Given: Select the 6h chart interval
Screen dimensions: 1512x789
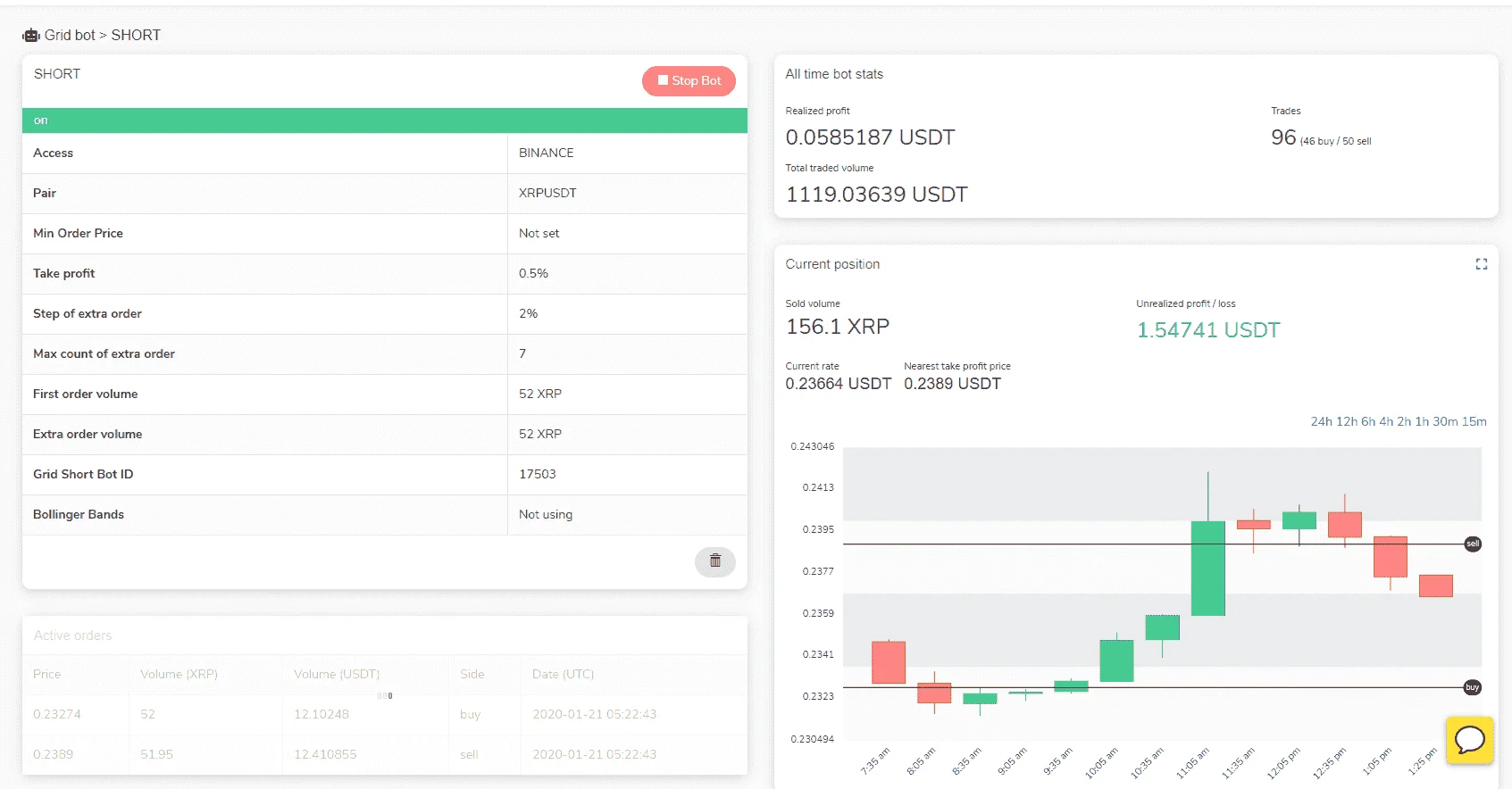Looking at the screenshot, I should coord(1368,421).
